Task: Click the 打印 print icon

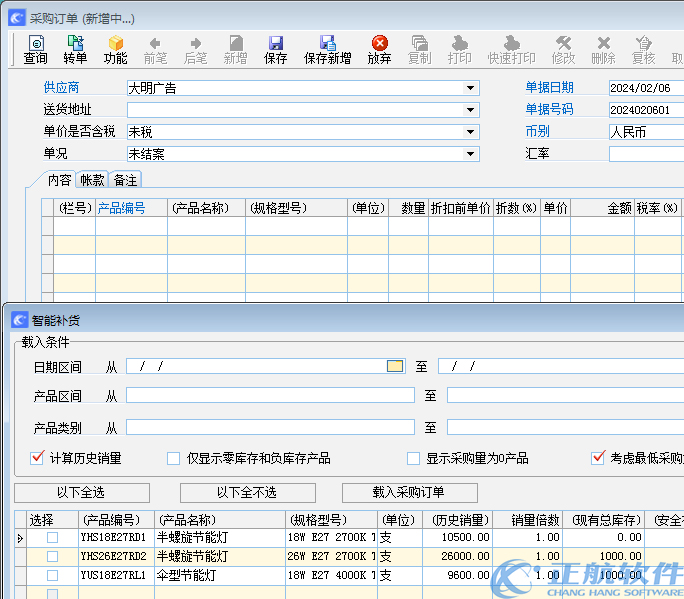Action: tap(459, 49)
